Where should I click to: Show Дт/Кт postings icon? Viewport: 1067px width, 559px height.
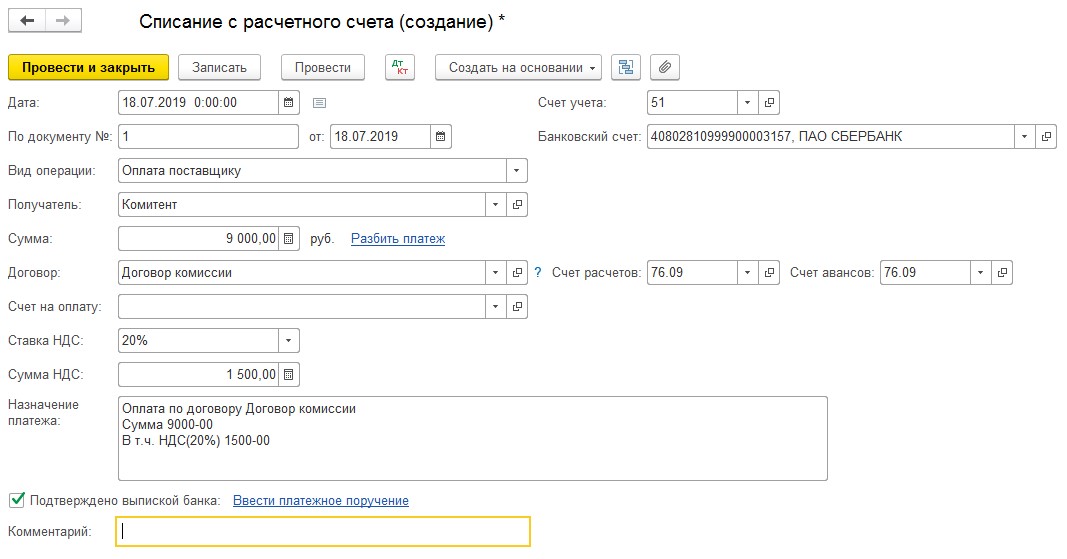coord(398,68)
